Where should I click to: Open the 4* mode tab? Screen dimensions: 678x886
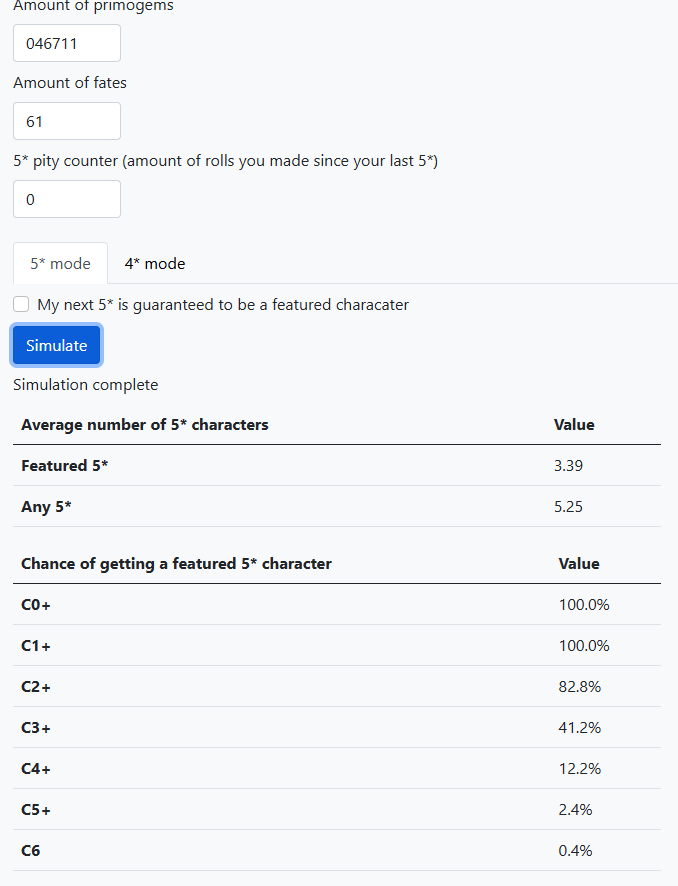(x=155, y=264)
